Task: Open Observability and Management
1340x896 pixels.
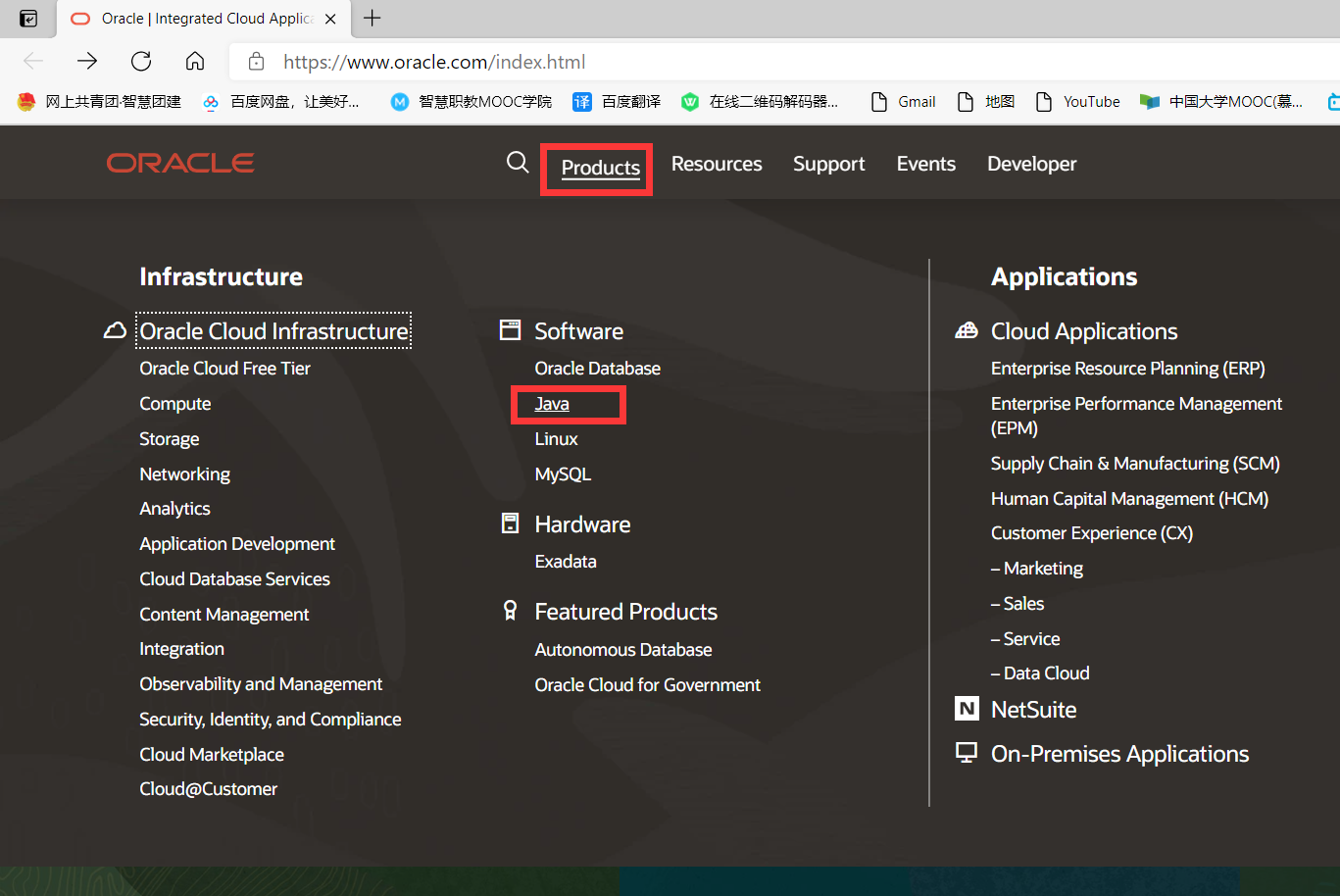Action: pyautogui.click(x=261, y=684)
